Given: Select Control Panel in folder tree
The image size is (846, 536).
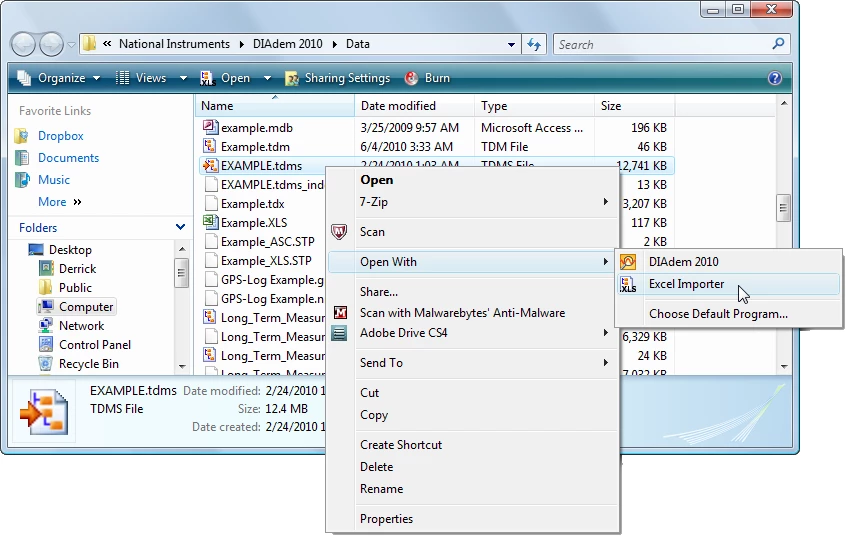Looking at the screenshot, I should point(94,345).
